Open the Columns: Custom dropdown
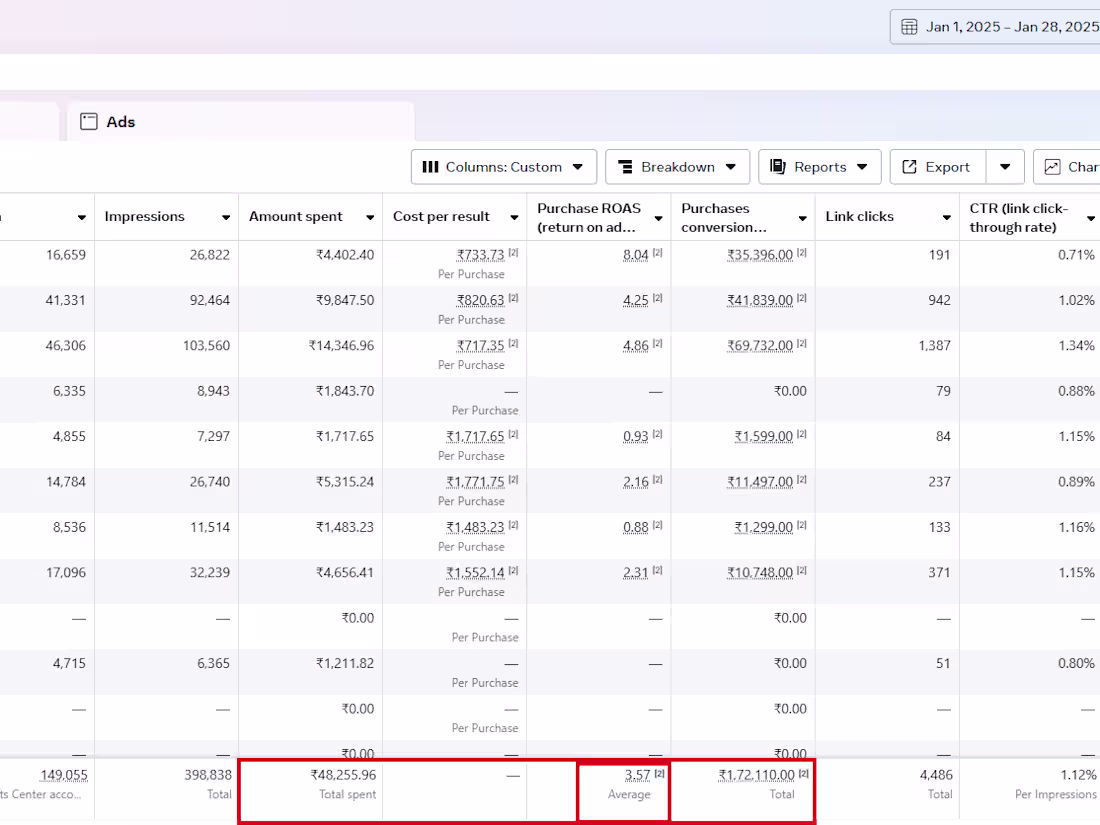1100x825 pixels. (x=504, y=167)
